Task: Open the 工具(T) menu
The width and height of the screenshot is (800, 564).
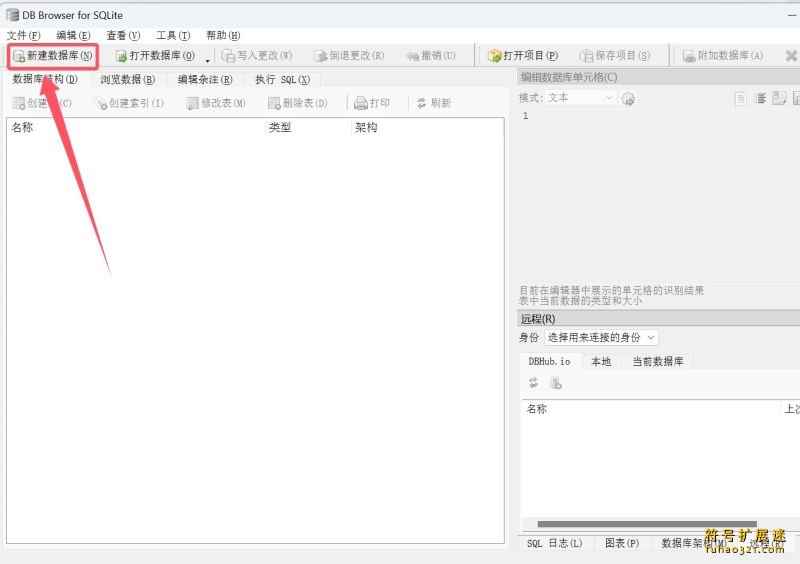Action: (x=173, y=35)
